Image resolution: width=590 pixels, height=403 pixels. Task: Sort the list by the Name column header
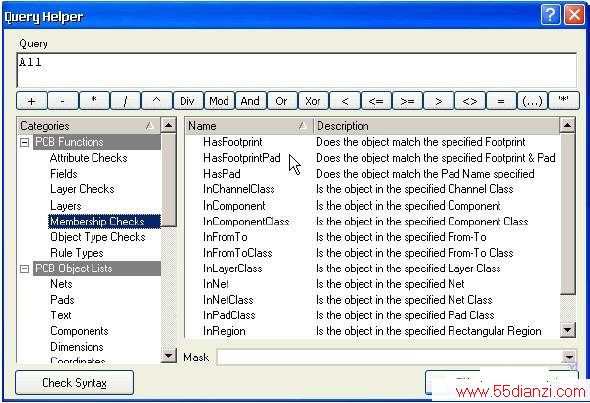[249, 126]
